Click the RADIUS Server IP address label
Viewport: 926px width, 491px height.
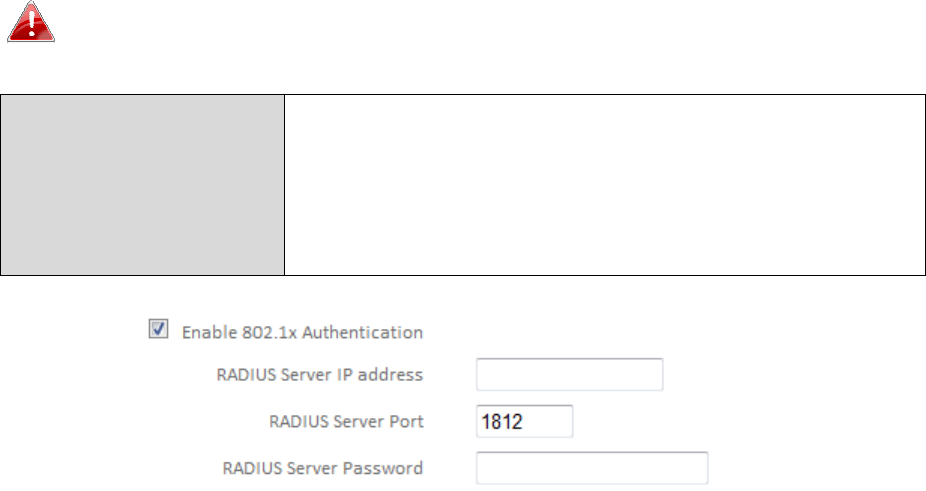(319, 375)
